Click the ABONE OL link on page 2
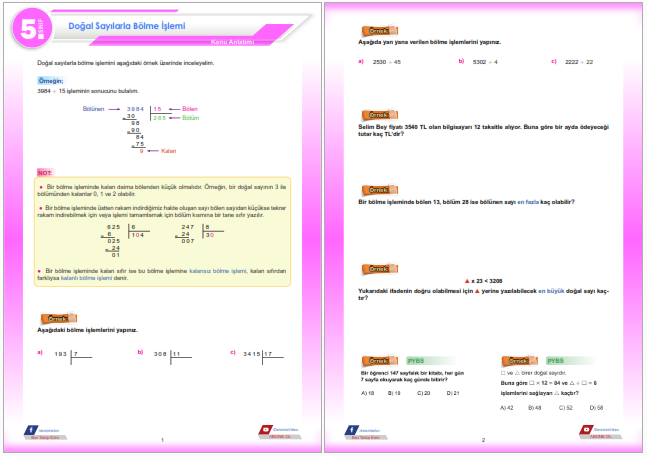The image size is (647, 456). click(x=601, y=437)
